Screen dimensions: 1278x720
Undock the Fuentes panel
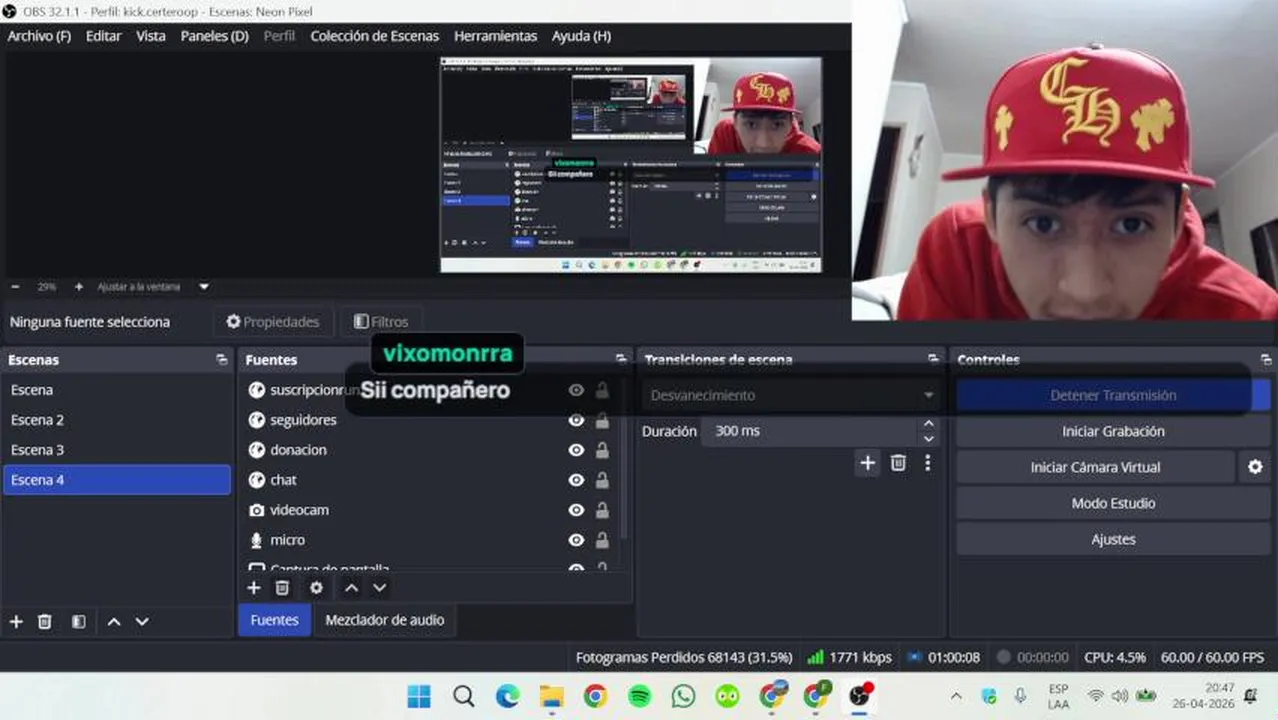620,359
